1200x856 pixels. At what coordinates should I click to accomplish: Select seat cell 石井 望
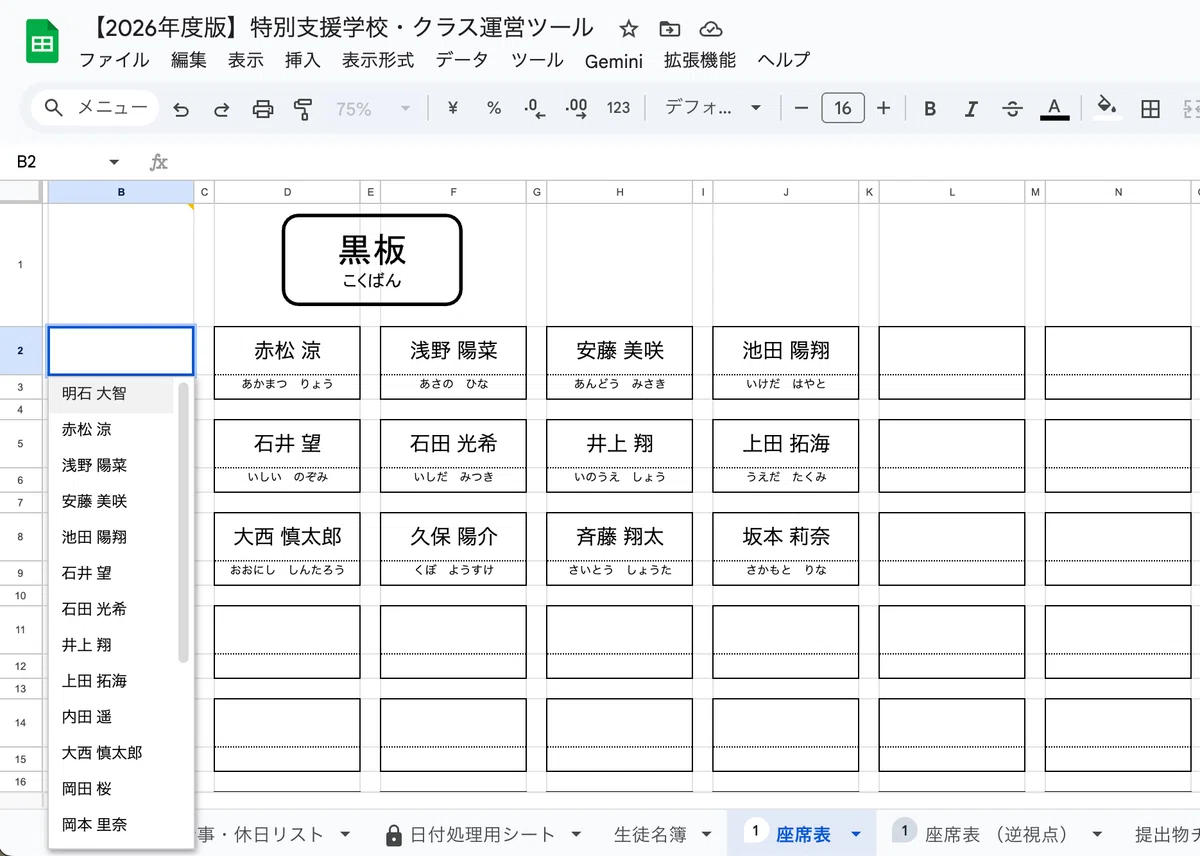coord(287,444)
